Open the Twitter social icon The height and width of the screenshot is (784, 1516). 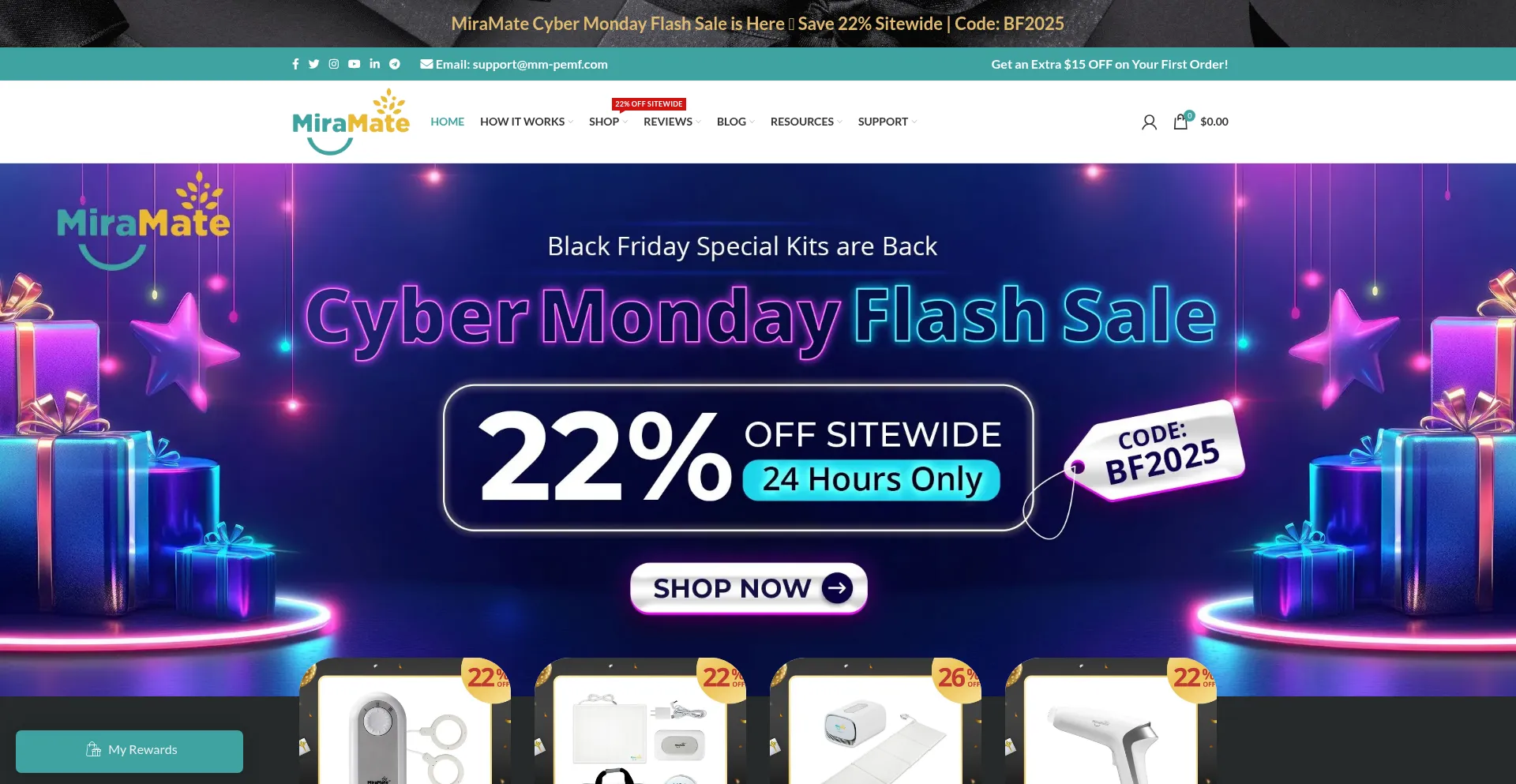[314, 64]
